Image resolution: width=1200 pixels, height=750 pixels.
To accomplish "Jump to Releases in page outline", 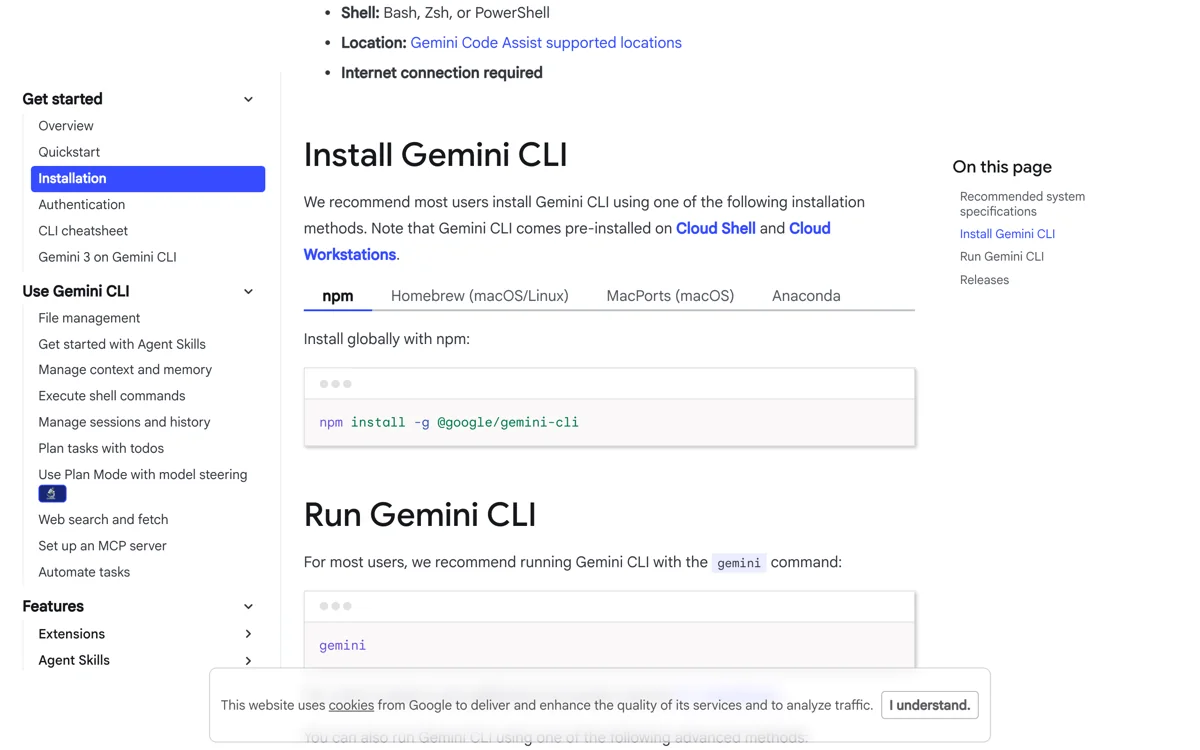I will click(x=984, y=280).
